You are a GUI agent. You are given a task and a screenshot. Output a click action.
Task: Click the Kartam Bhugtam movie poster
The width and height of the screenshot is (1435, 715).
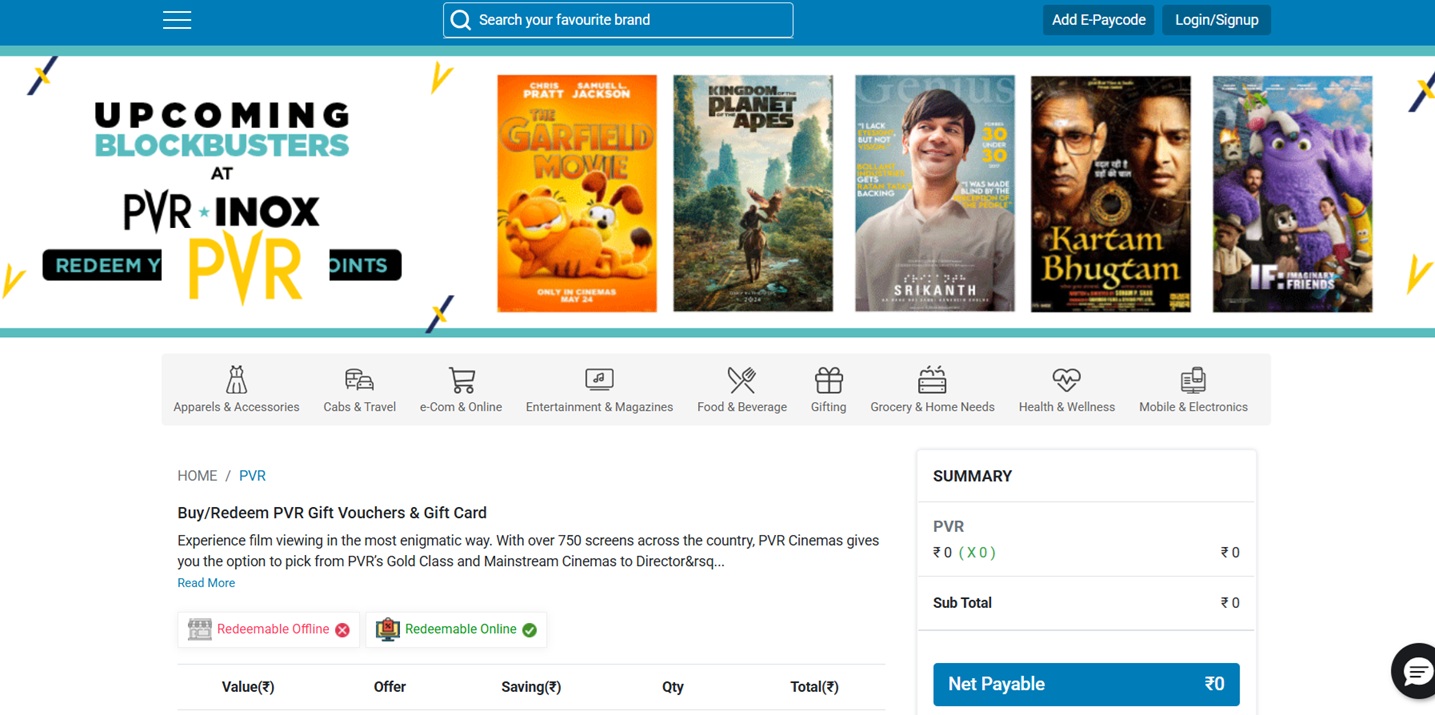1111,193
